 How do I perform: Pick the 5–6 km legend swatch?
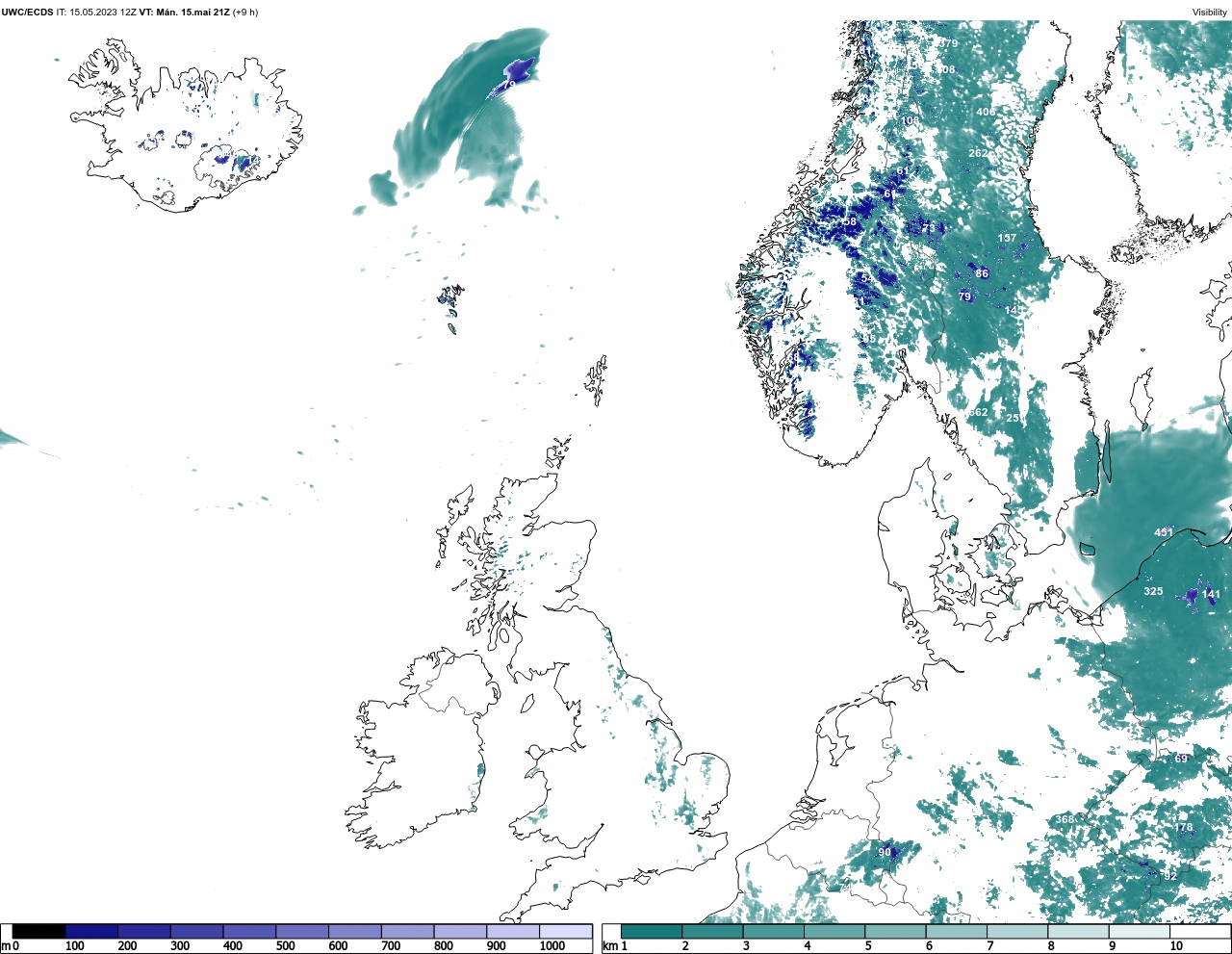click(895, 932)
